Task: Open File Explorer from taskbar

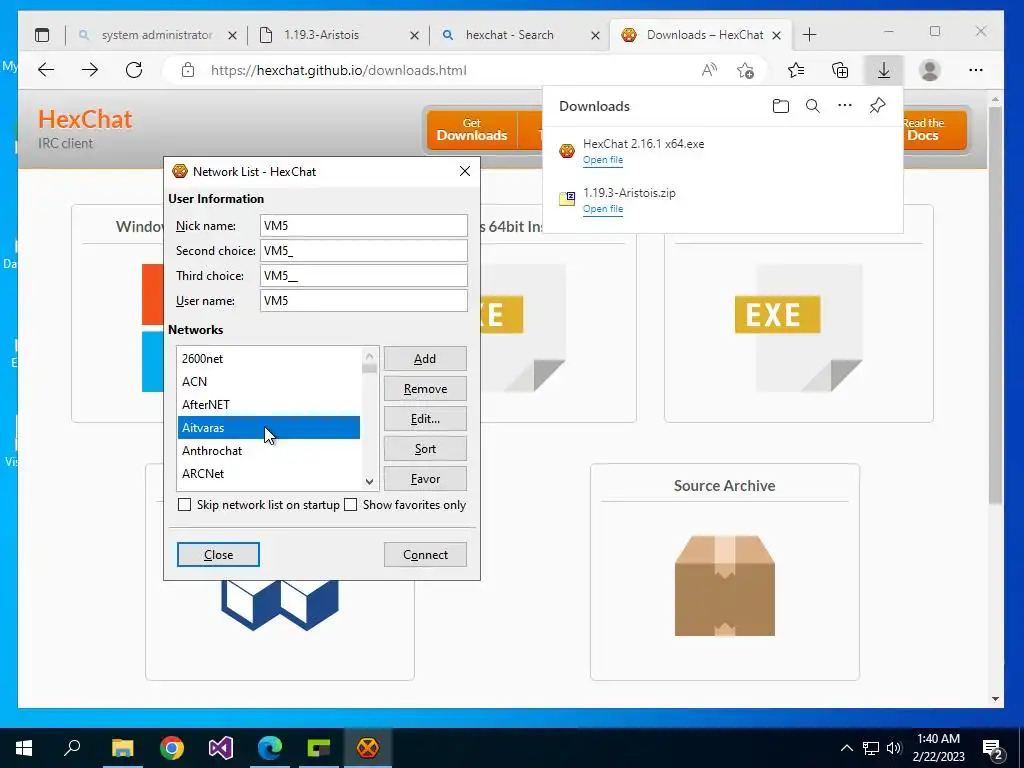Action: coord(122,748)
